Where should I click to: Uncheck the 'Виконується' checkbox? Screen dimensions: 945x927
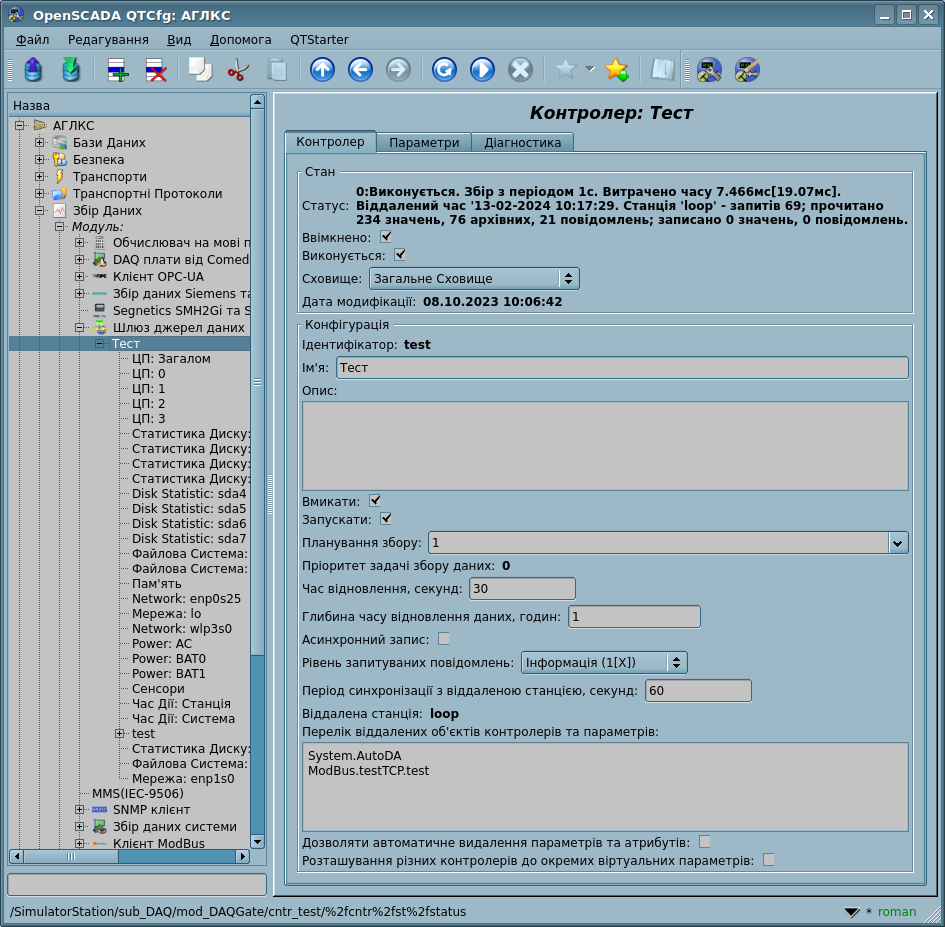(400, 255)
